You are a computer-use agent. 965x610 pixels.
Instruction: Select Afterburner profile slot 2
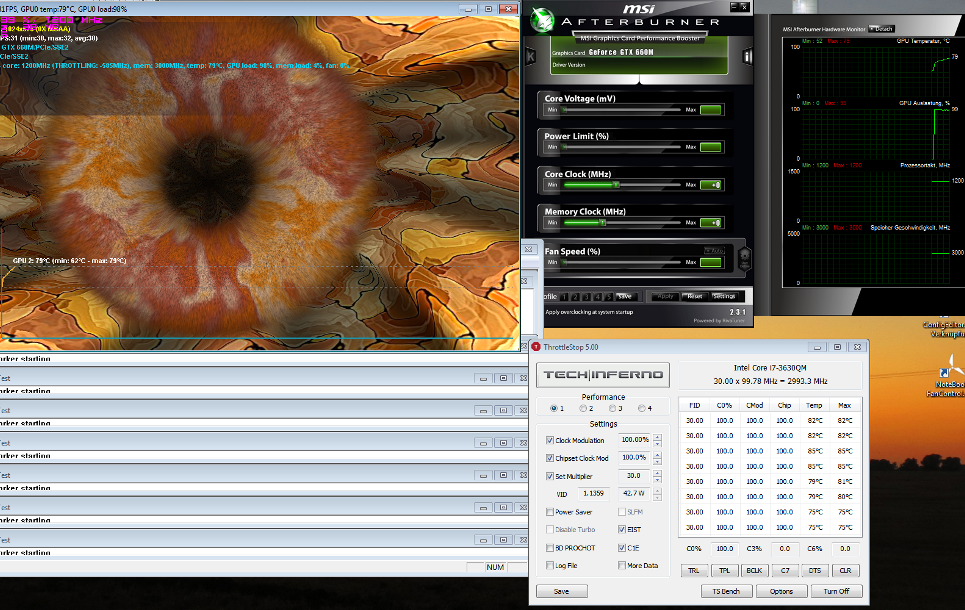[x=575, y=297]
